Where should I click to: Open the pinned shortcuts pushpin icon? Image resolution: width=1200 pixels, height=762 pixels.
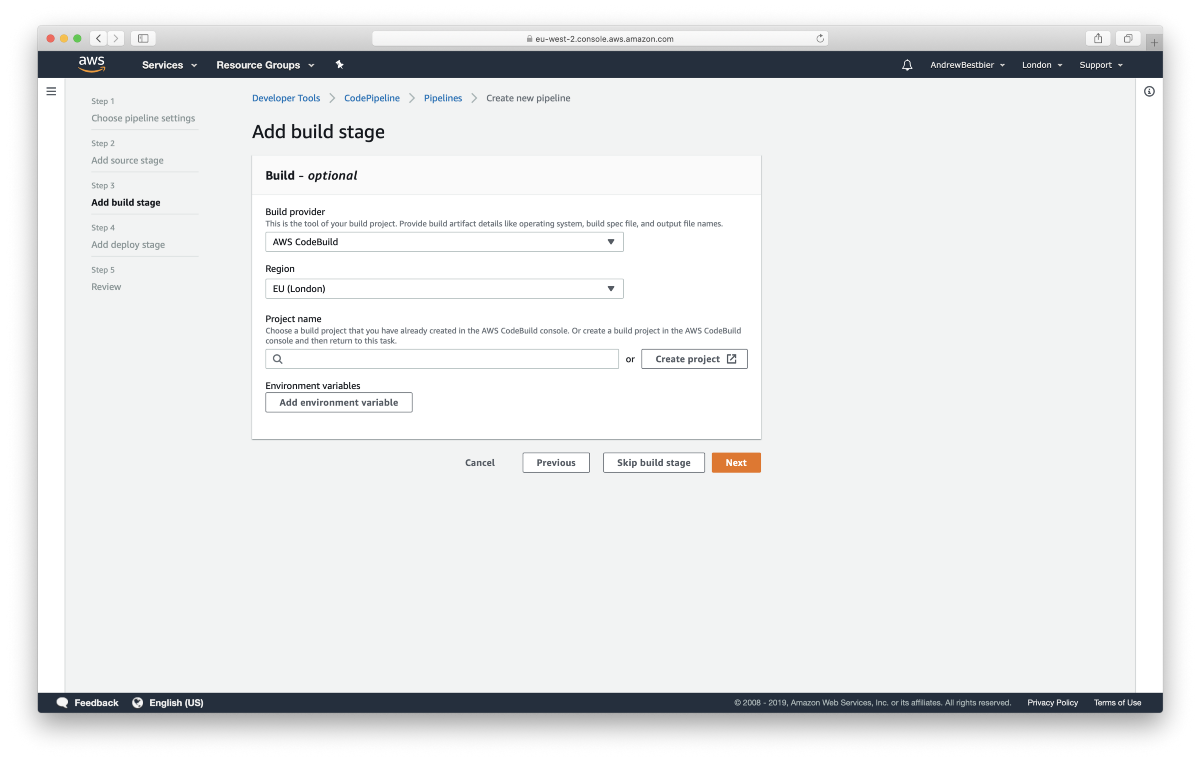339,65
